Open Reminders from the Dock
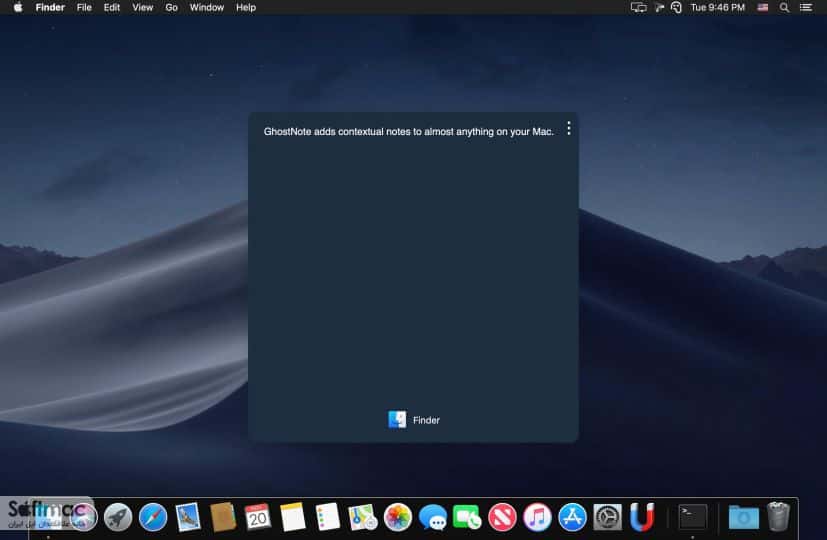827x540 pixels. [328, 516]
